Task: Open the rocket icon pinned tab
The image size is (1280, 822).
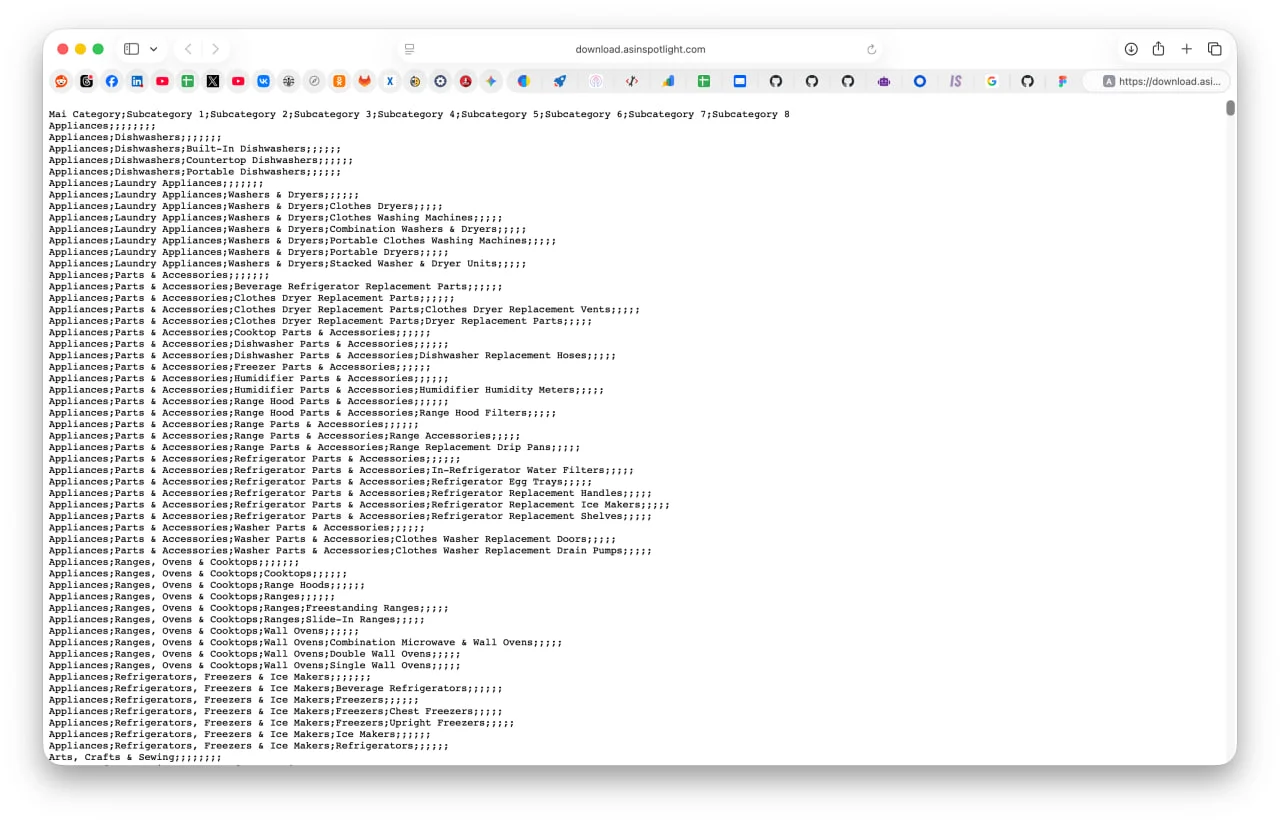Action: pyautogui.click(x=560, y=81)
